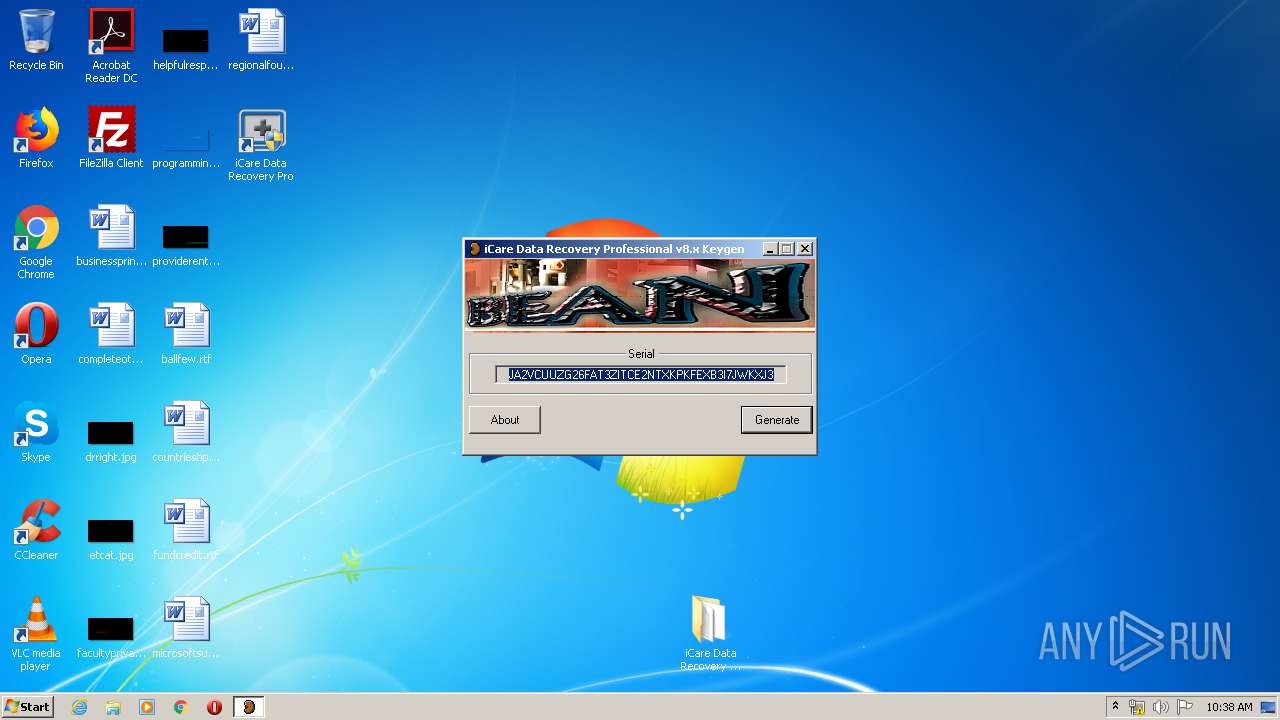
Task: Launch Acrobat Reader DC shortcut
Action: click(x=111, y=46)
